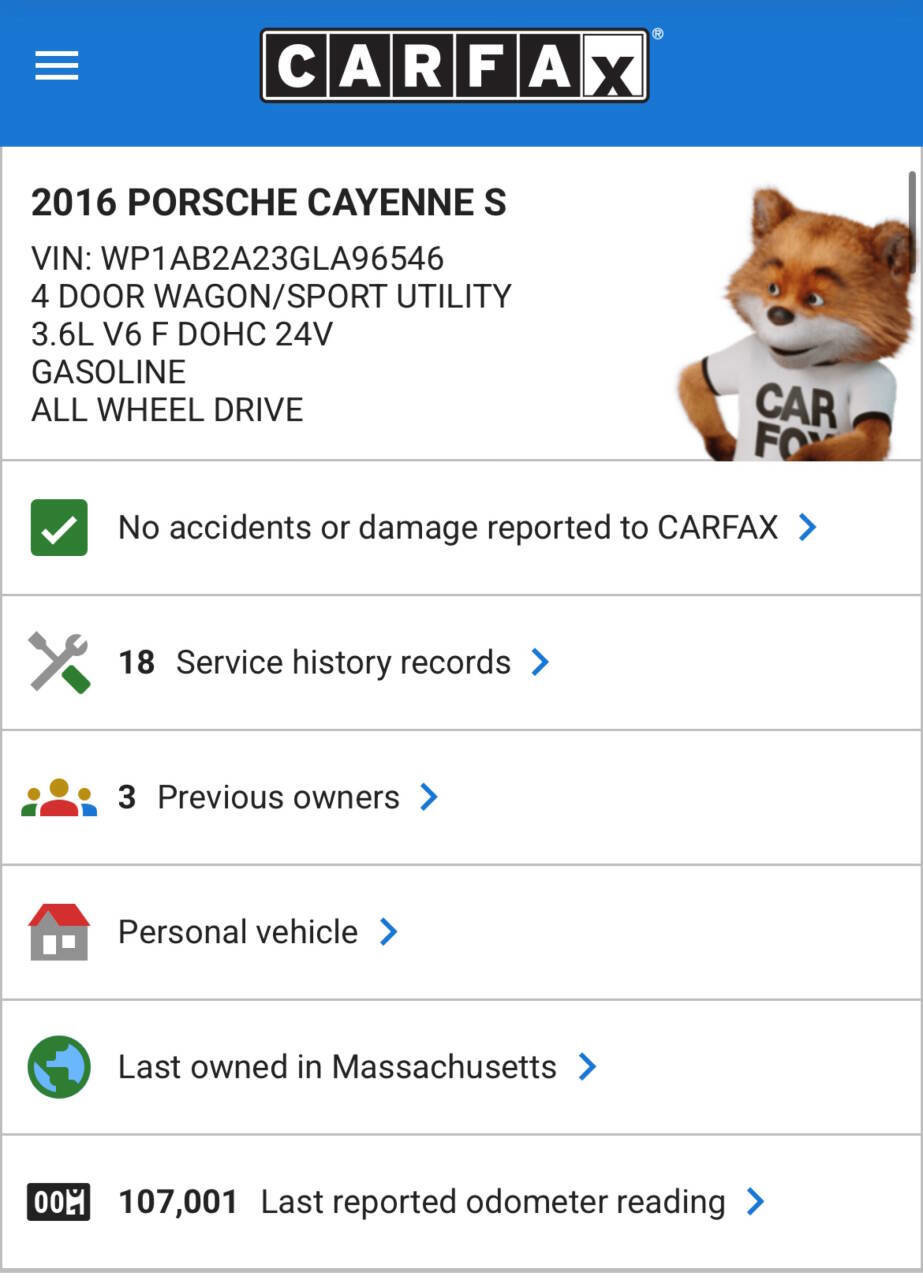Click the wrench service history icon

(x=59, y=662)
